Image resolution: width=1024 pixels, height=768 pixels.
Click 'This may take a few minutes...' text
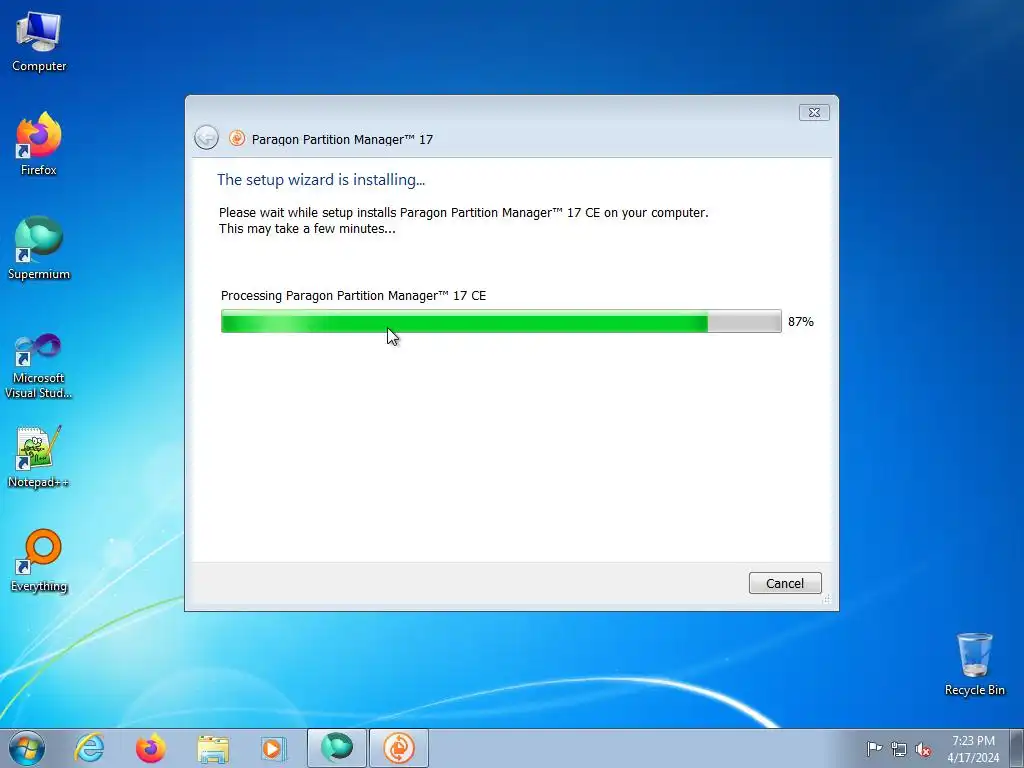307,229
